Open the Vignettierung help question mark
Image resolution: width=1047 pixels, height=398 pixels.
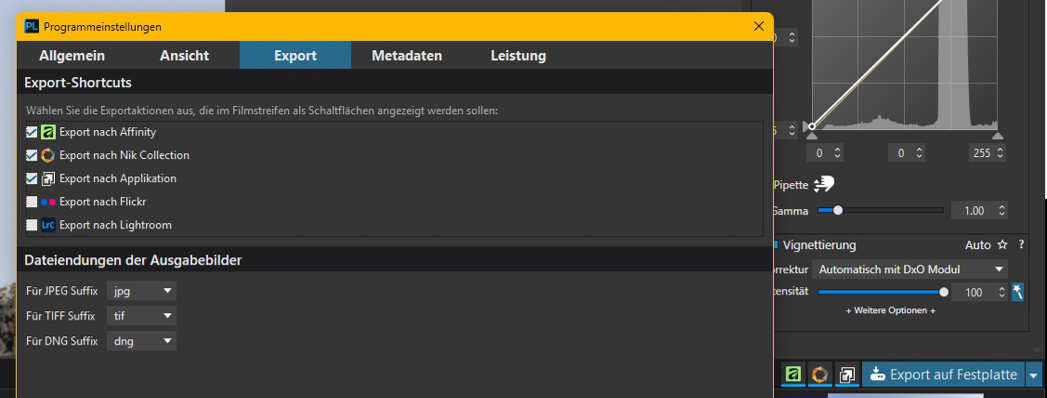pos(1021,245)
